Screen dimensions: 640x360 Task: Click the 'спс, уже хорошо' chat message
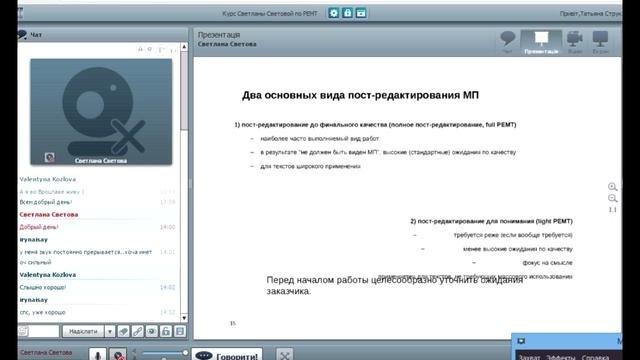[42, 312]
